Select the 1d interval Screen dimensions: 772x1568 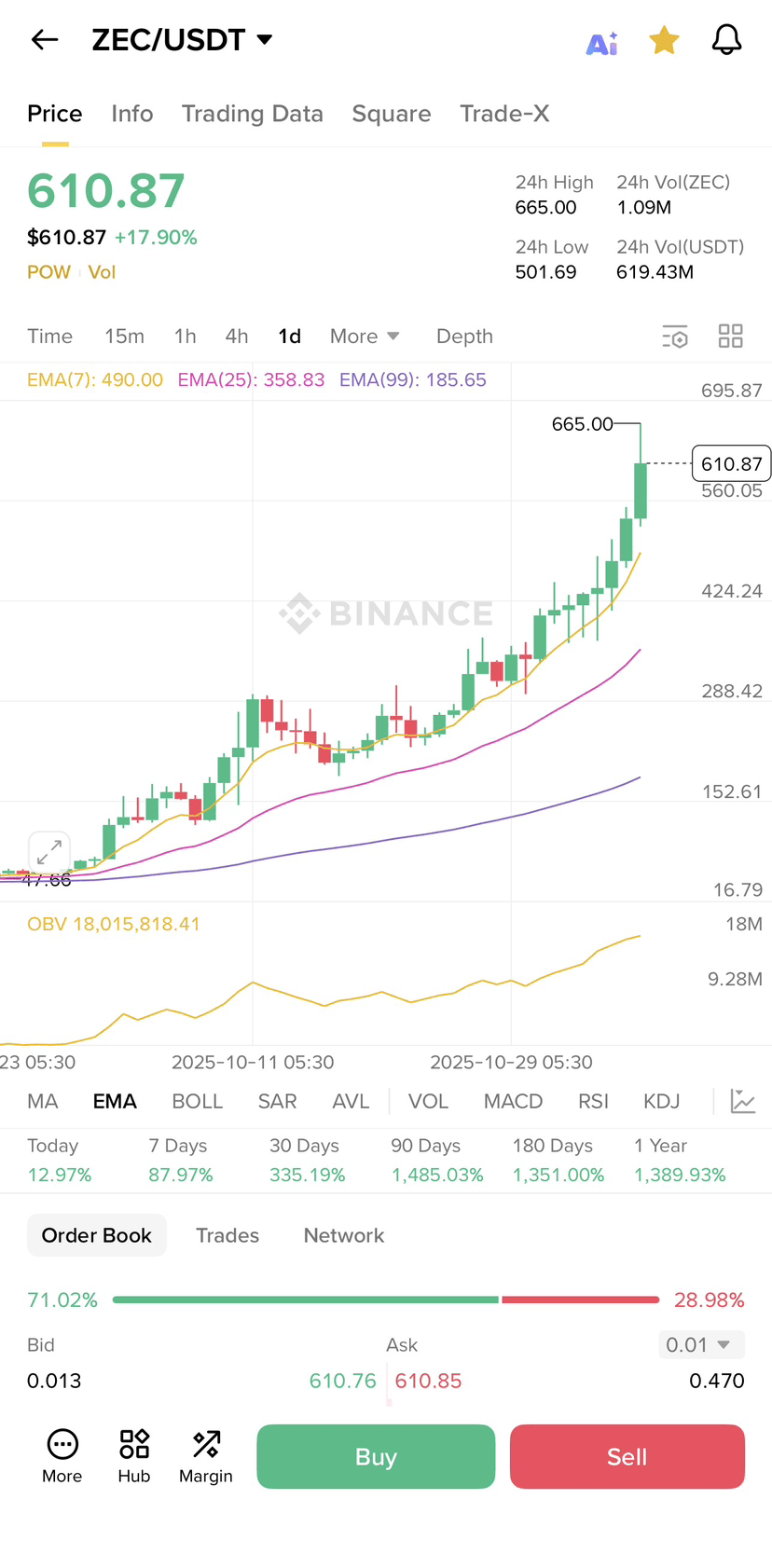(x=290, y=337)
